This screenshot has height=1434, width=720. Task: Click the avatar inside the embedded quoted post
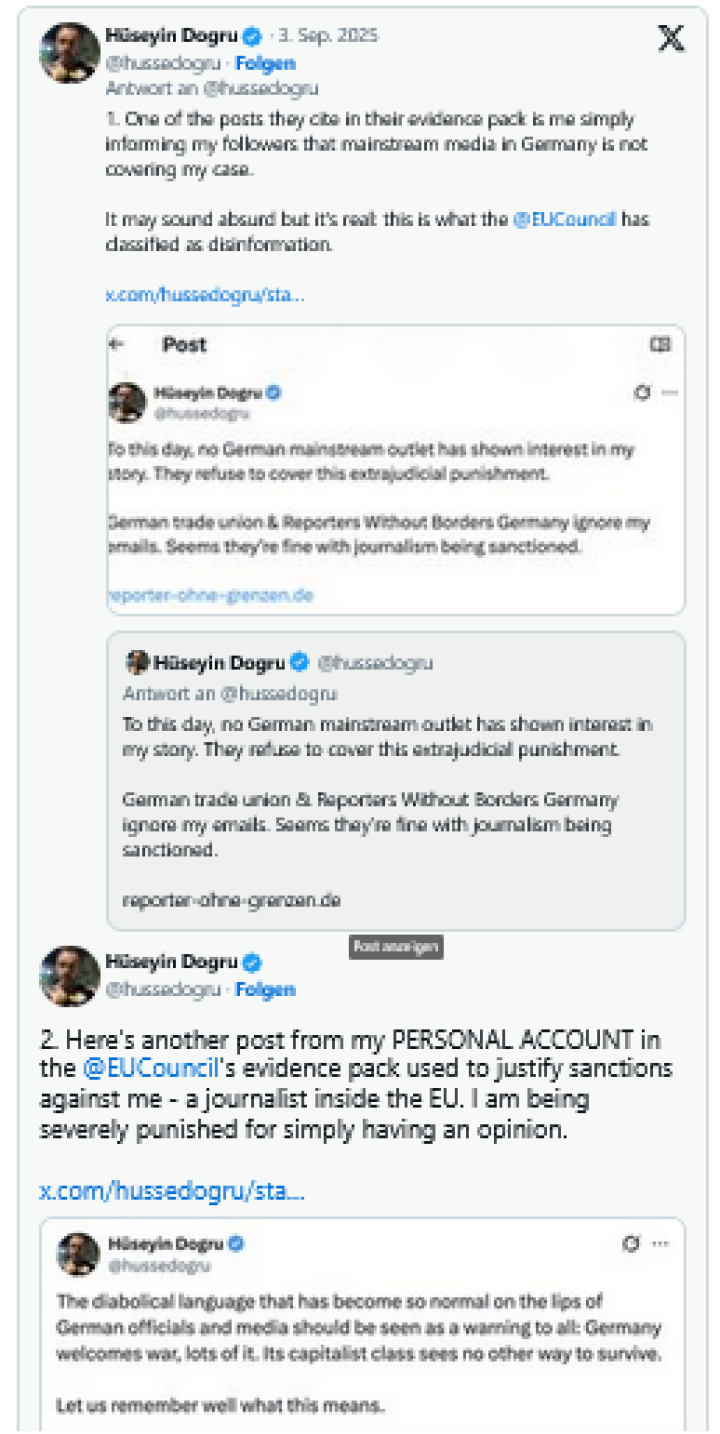point(128,400)
